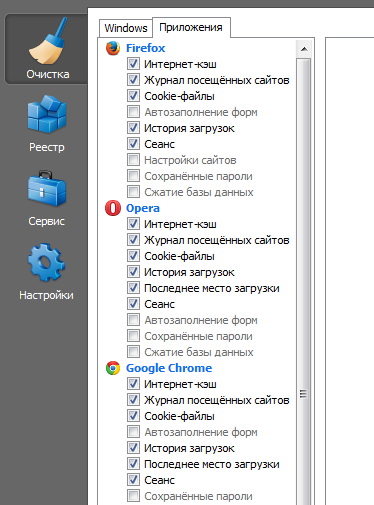Enable Firefox Настройки сайтов checkbox
Screen dimensions: 374x505
point(133,160)
